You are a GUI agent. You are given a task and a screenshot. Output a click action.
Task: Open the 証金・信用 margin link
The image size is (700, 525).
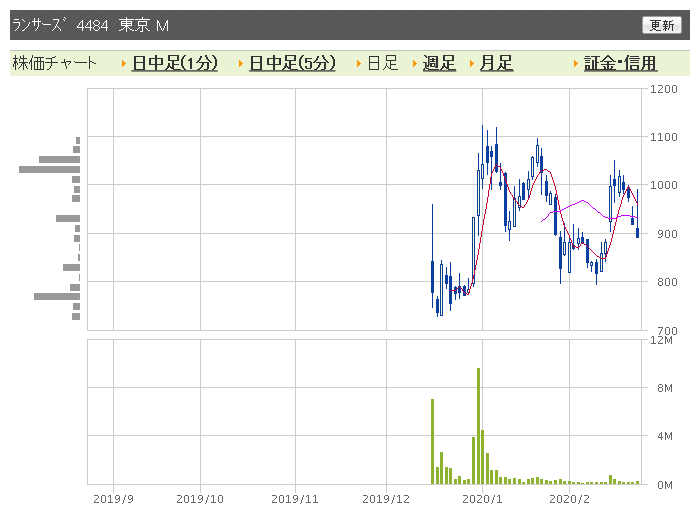[x=621, y=63]
